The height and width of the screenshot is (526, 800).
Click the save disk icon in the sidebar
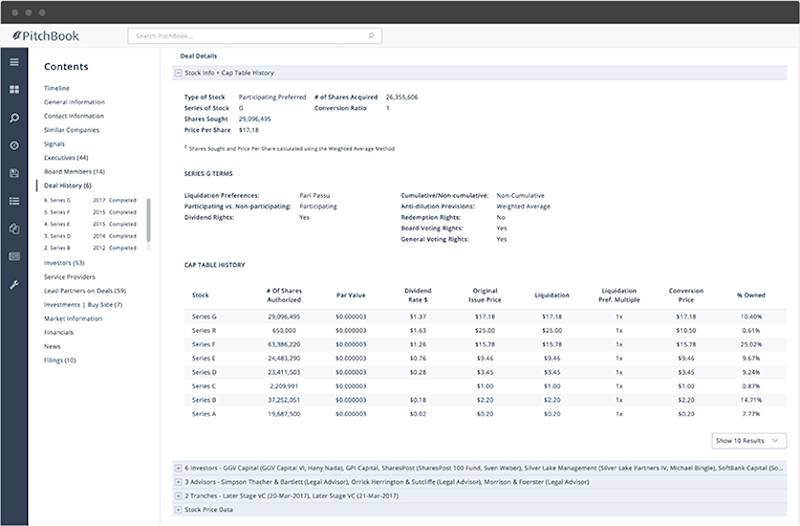point(14,173)
